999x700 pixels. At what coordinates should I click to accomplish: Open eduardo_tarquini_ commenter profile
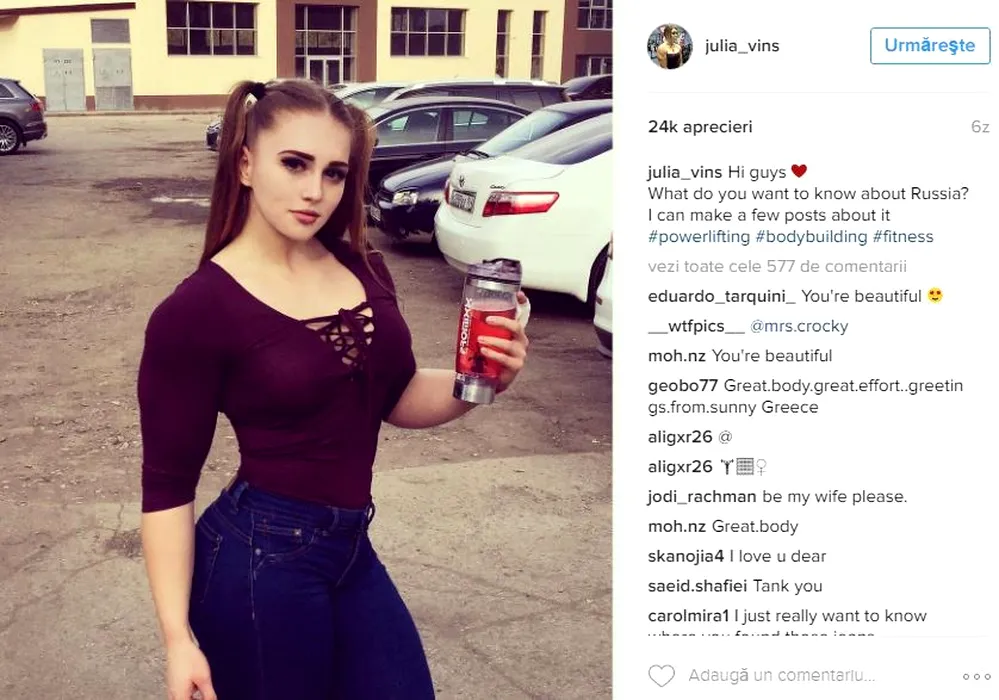(721, 296)
